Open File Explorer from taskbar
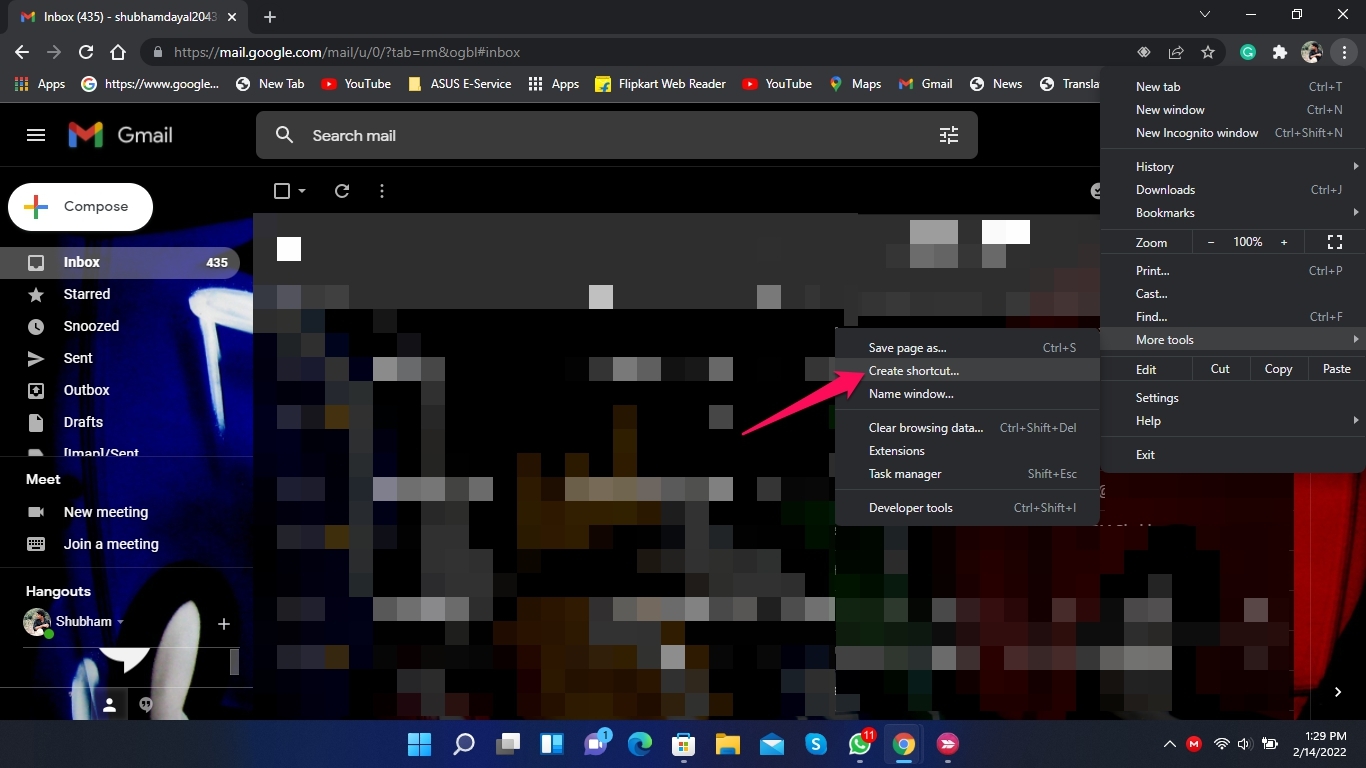 pos(728,744)
